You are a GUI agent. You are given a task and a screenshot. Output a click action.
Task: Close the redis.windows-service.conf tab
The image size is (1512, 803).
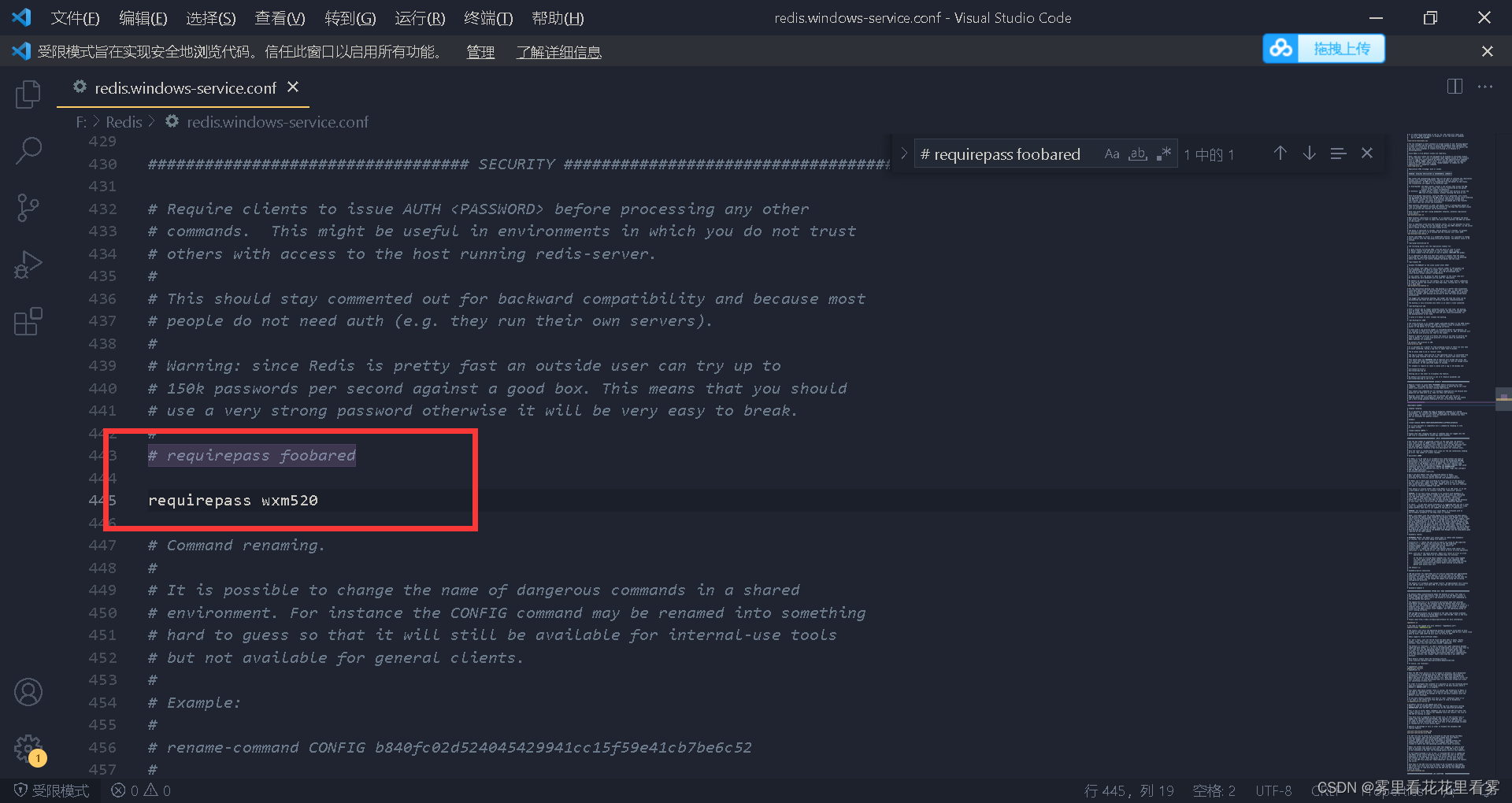(293, 87)
